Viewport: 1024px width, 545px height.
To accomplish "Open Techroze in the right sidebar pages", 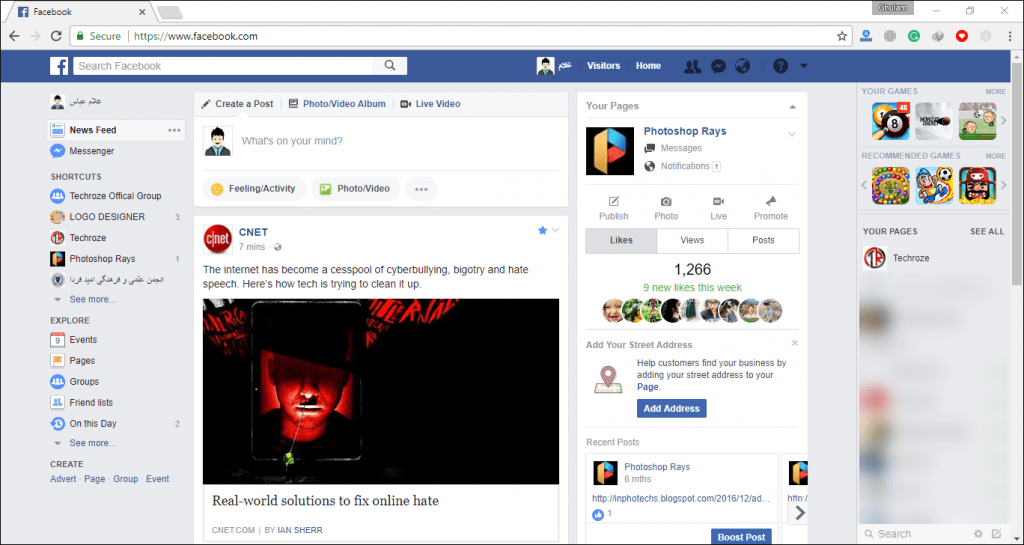I will (x=910, y=258).
